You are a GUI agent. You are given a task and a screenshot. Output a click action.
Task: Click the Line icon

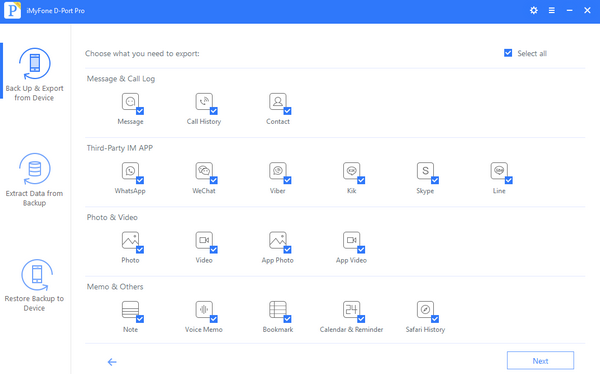(499, 171)
